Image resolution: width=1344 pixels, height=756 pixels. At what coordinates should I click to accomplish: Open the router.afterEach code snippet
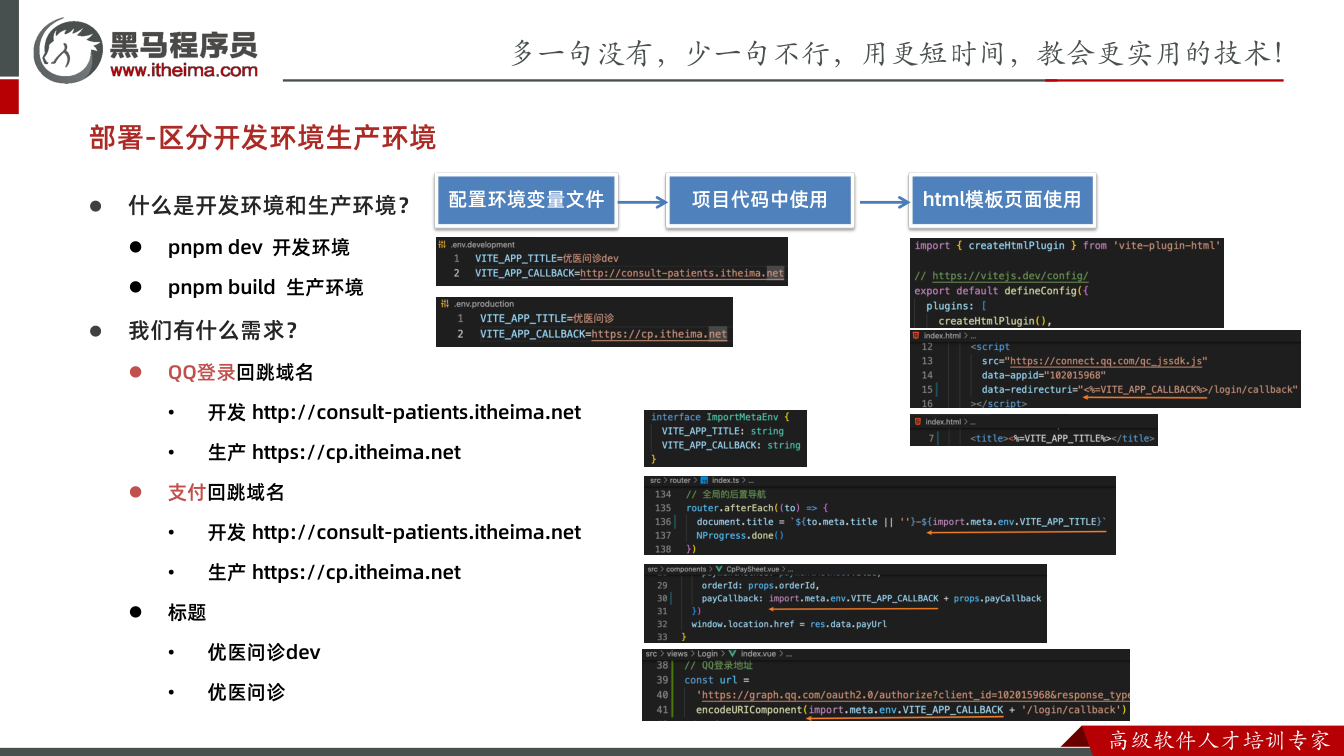(x=879, y=515)
